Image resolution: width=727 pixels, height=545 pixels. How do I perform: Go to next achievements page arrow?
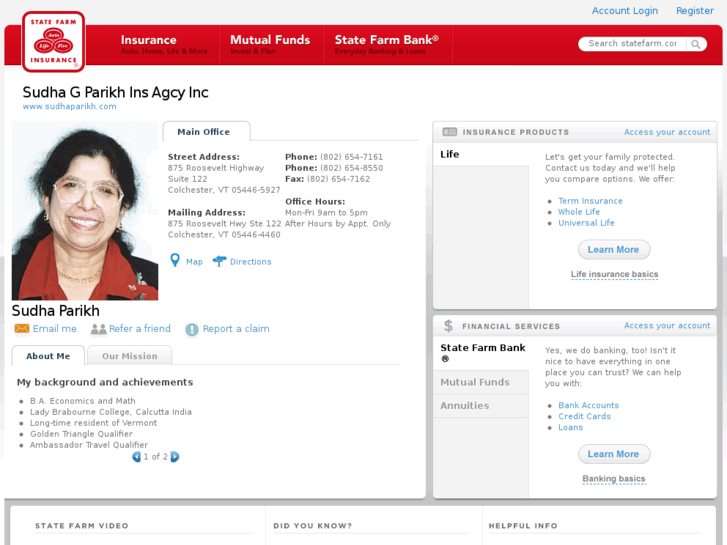point(175,457)
